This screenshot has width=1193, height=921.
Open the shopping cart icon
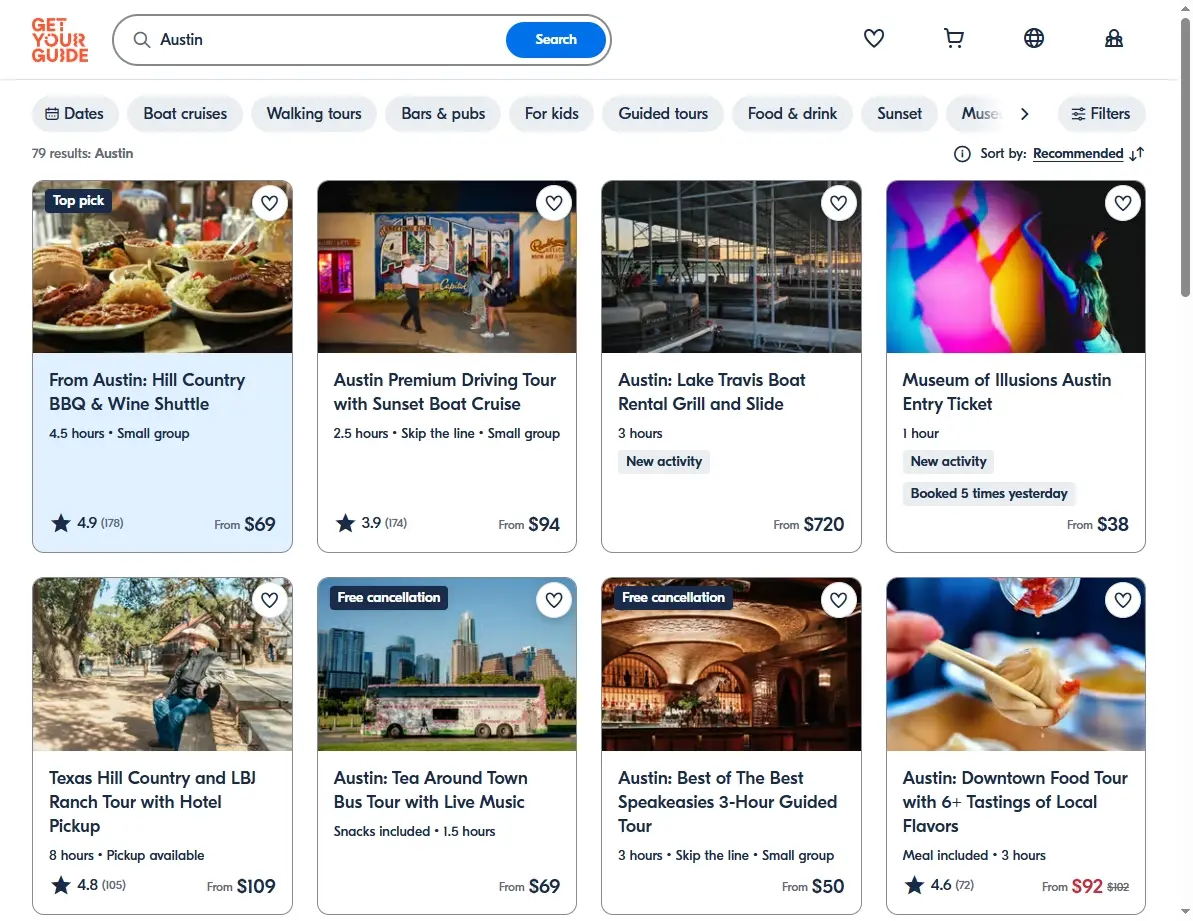(x=953, y=38)
